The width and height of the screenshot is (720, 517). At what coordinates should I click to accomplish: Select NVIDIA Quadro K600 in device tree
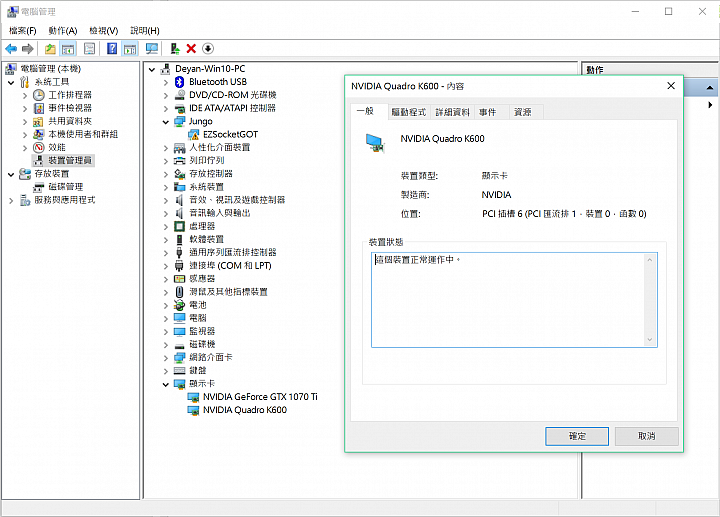245,410
